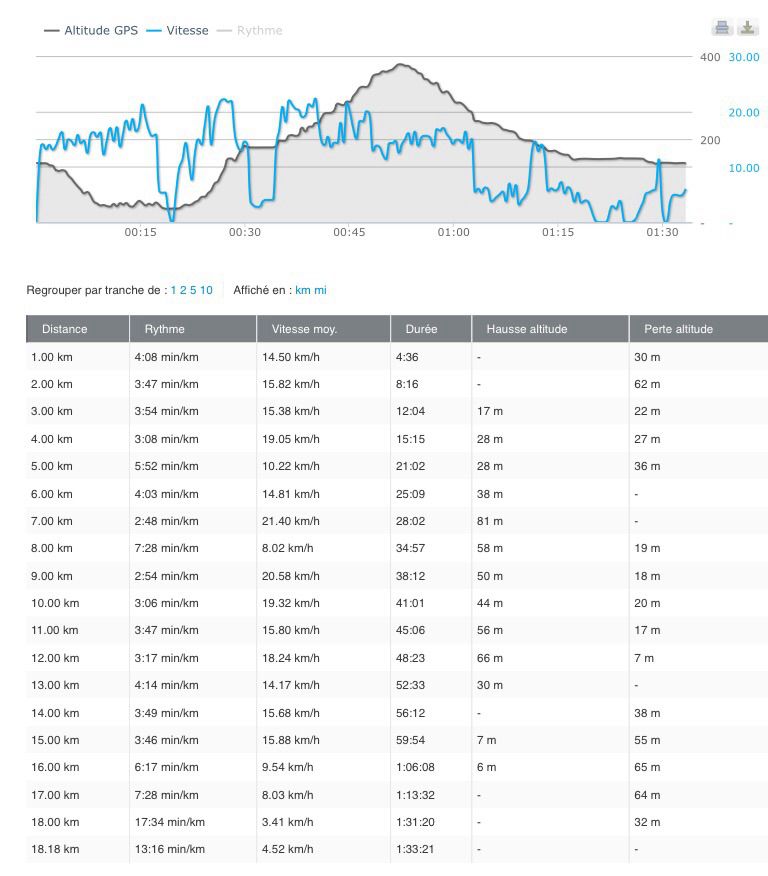Group splits by 10 km
Image resolution: width=768 pixels, height=876 pixels.
[x=206, y=291]
